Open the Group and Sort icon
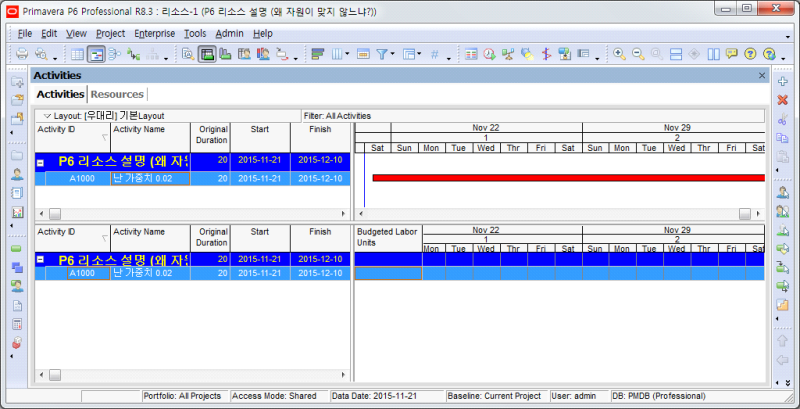The height and width of the screenshot is (409, 800). tap(409, 54)
